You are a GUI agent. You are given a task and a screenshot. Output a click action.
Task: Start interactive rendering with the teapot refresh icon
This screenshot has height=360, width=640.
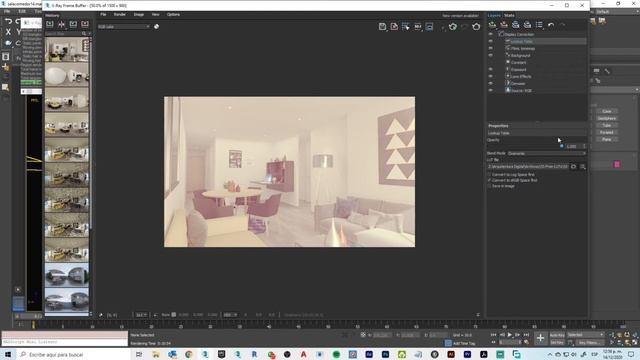tap(453, 27)
